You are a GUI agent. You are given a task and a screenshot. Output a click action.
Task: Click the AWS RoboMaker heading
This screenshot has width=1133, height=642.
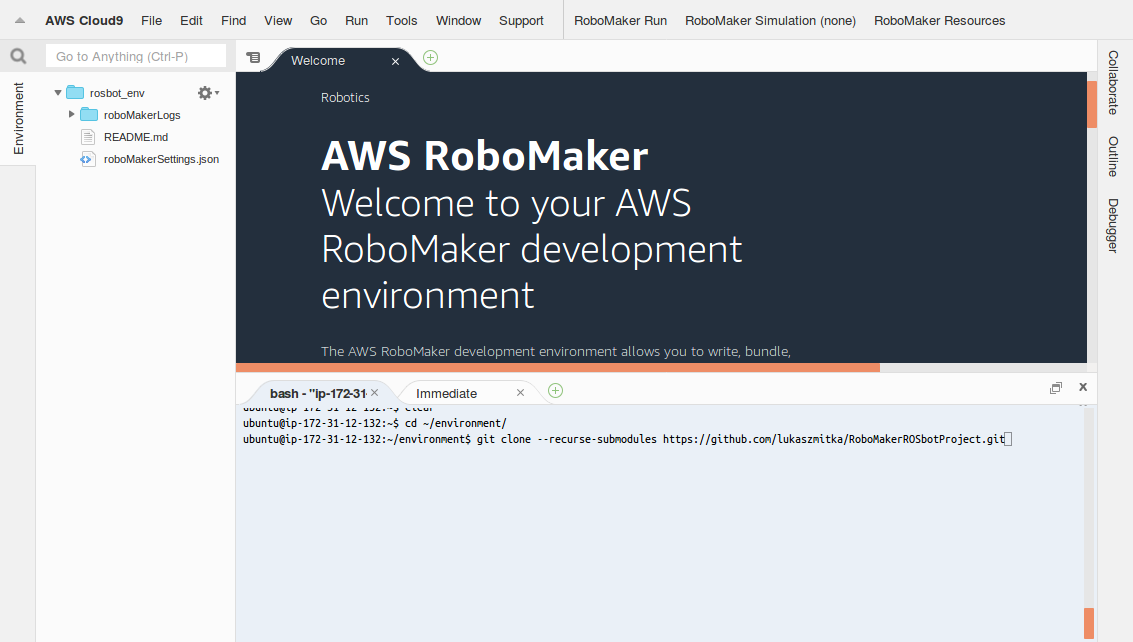click(485, 156)
